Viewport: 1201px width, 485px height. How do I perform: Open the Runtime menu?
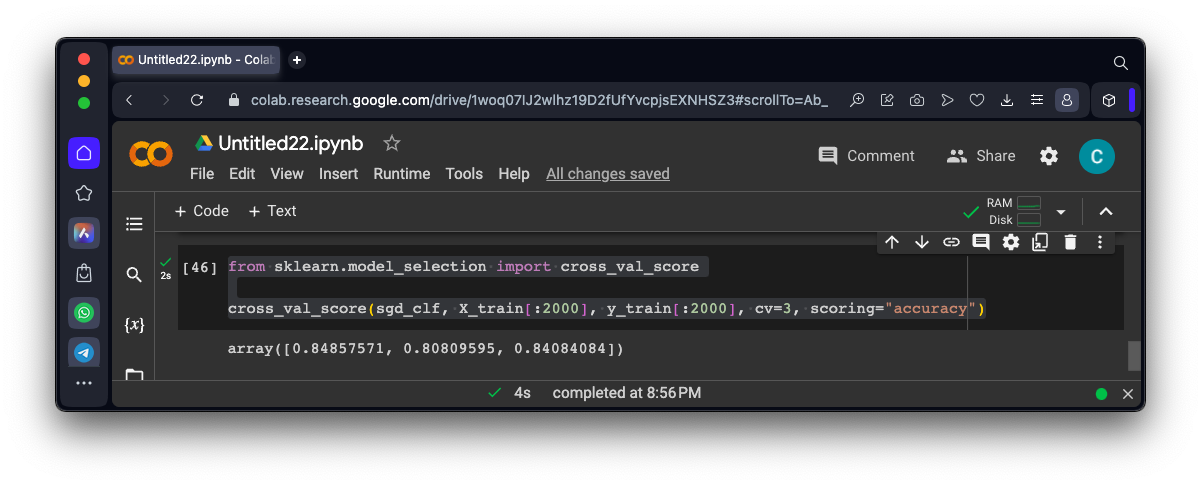tap(401, 174)
